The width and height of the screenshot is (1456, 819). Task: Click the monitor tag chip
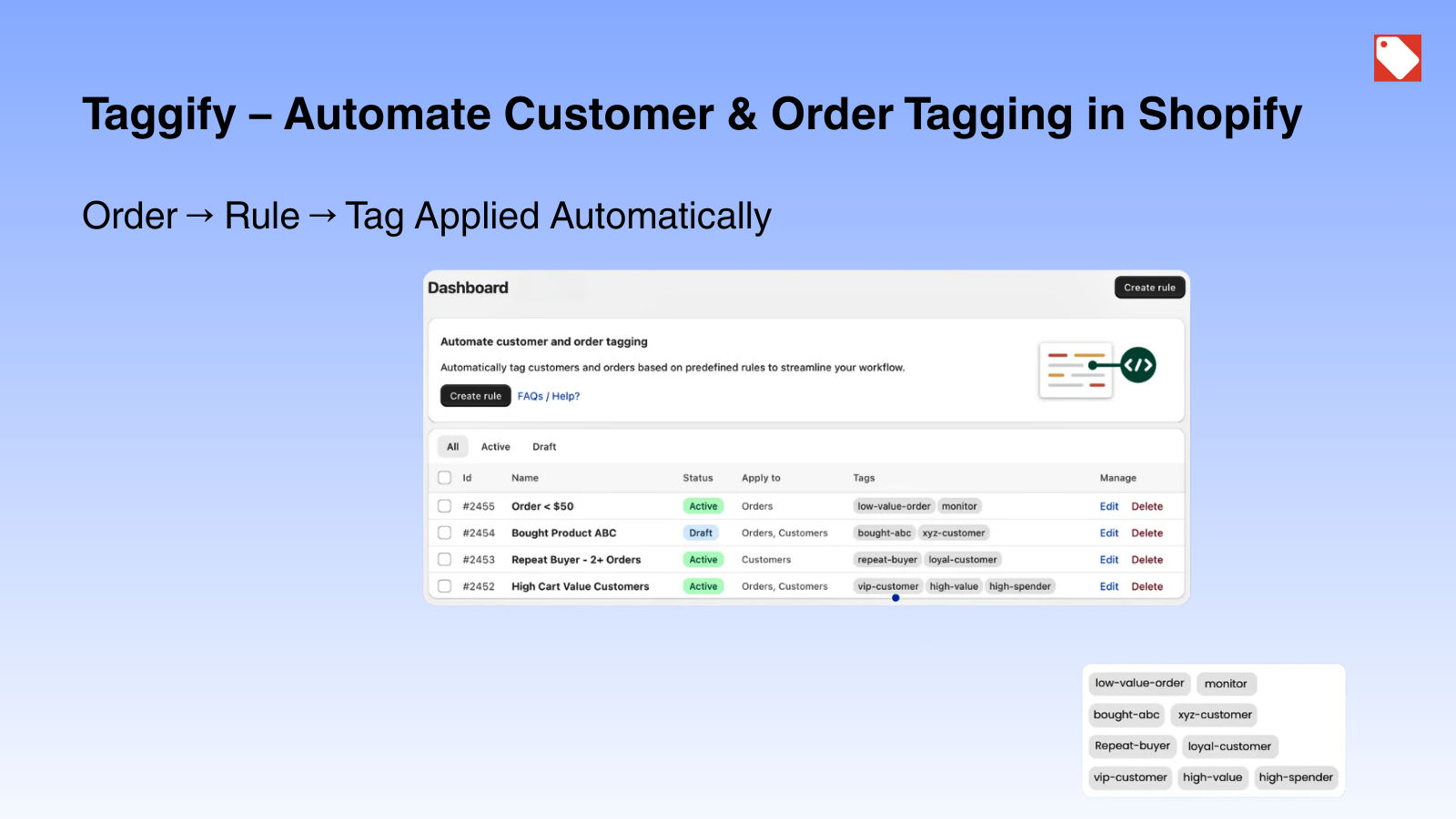coord(1226,683)
